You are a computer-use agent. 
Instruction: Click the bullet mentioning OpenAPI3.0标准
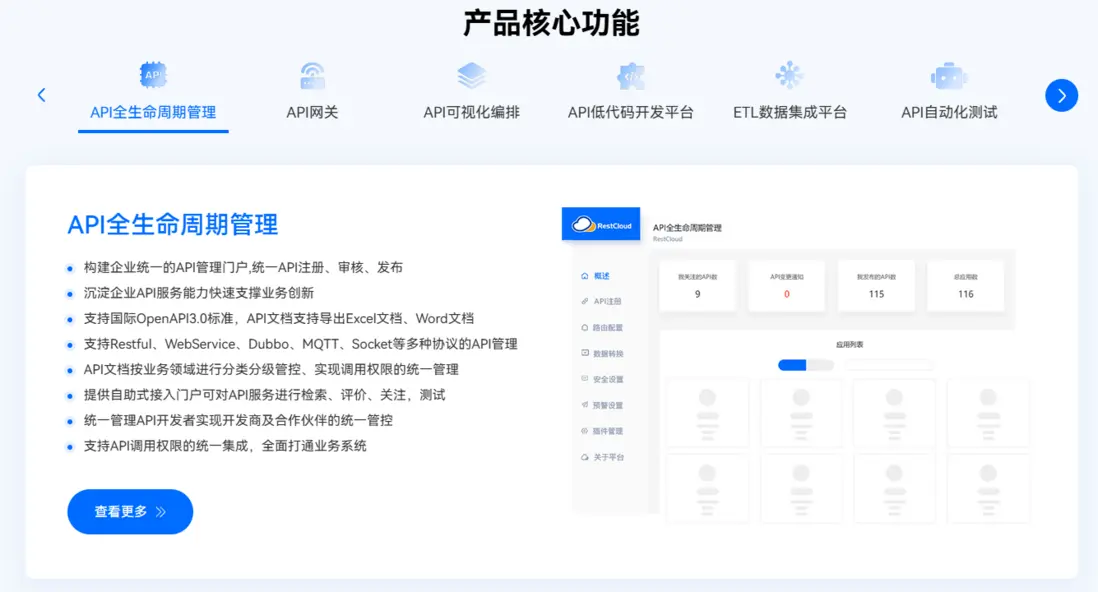pos(279,319)
